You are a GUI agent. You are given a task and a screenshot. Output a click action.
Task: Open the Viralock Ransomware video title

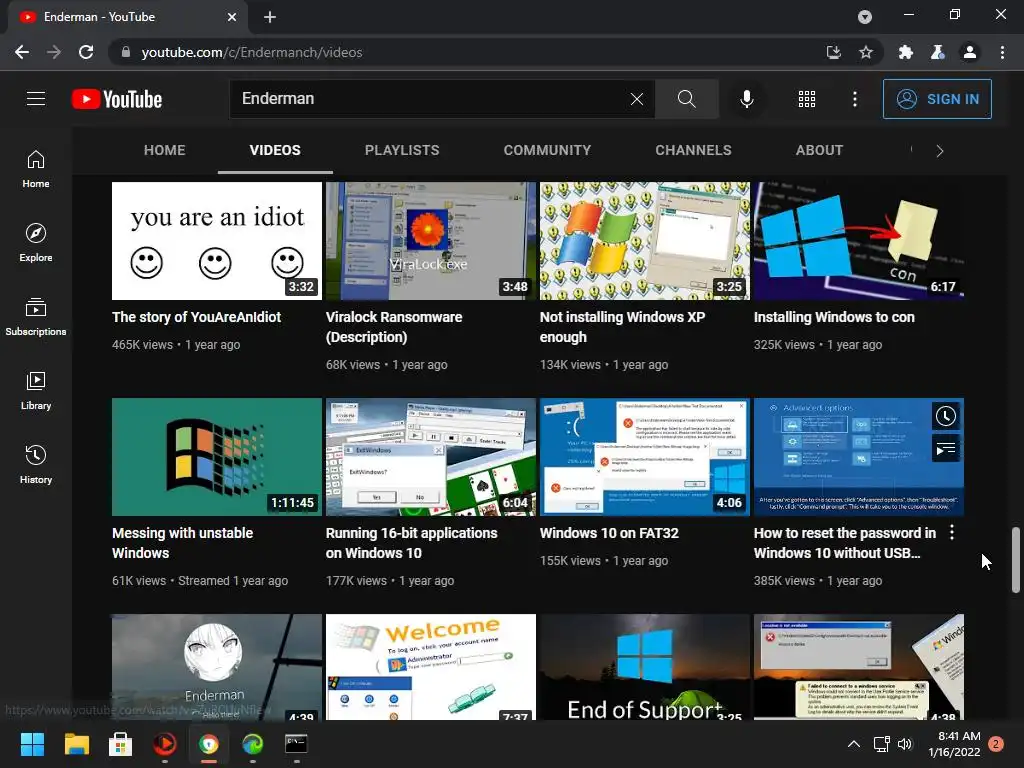pyautogui.click(x=394, y=327)
